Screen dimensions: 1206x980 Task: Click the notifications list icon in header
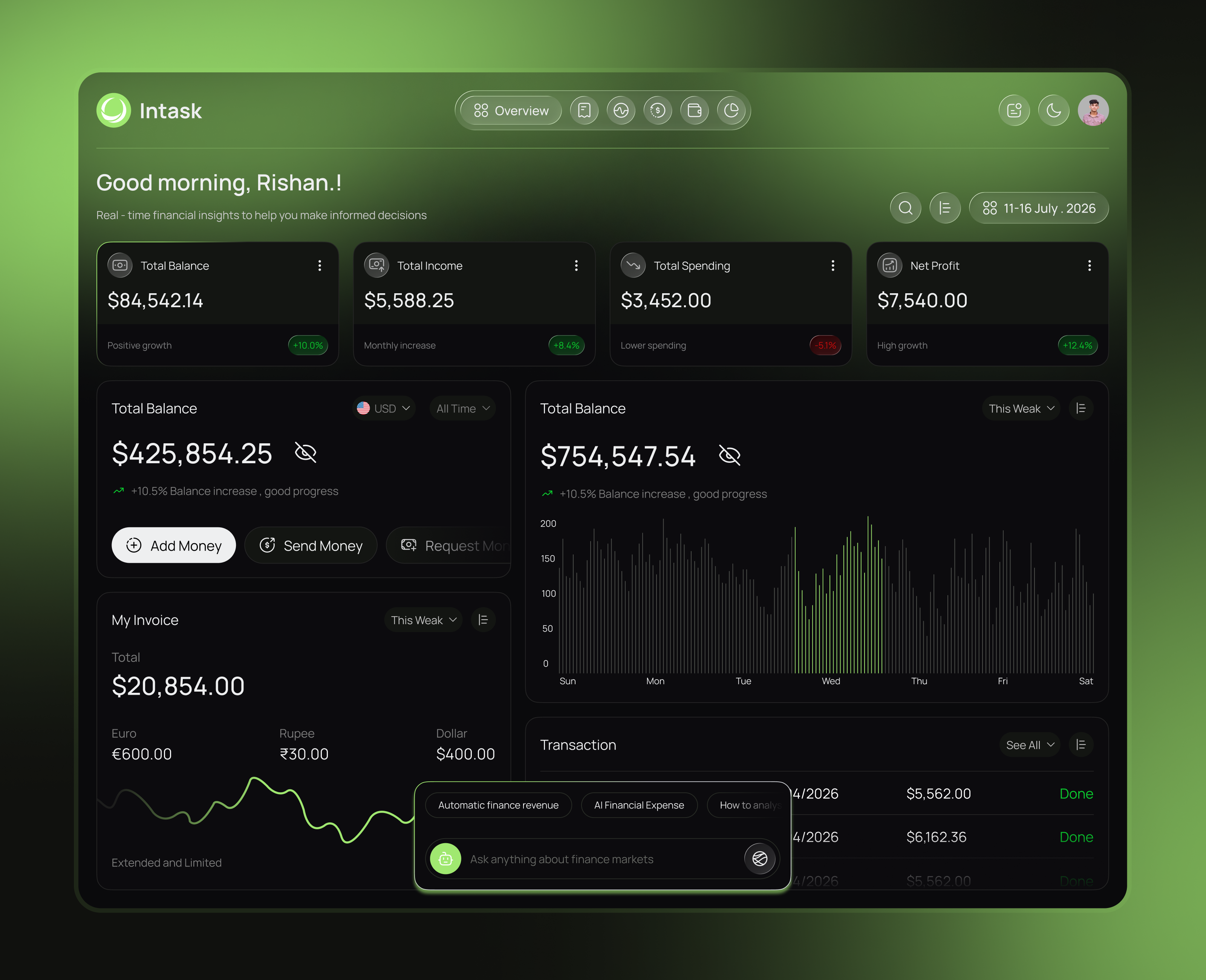(x=1014, y=111)
